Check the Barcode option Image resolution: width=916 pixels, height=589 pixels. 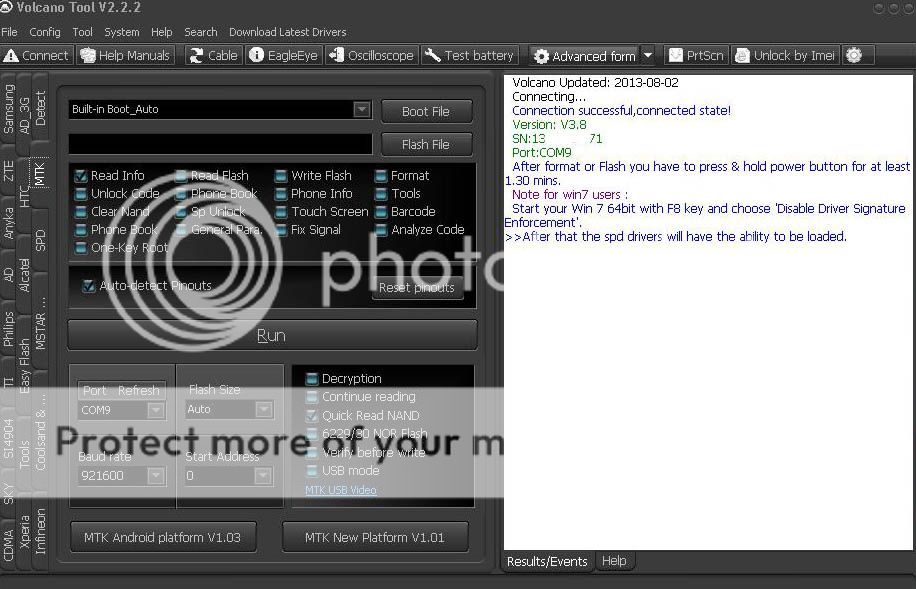click(x=381, y=212)
